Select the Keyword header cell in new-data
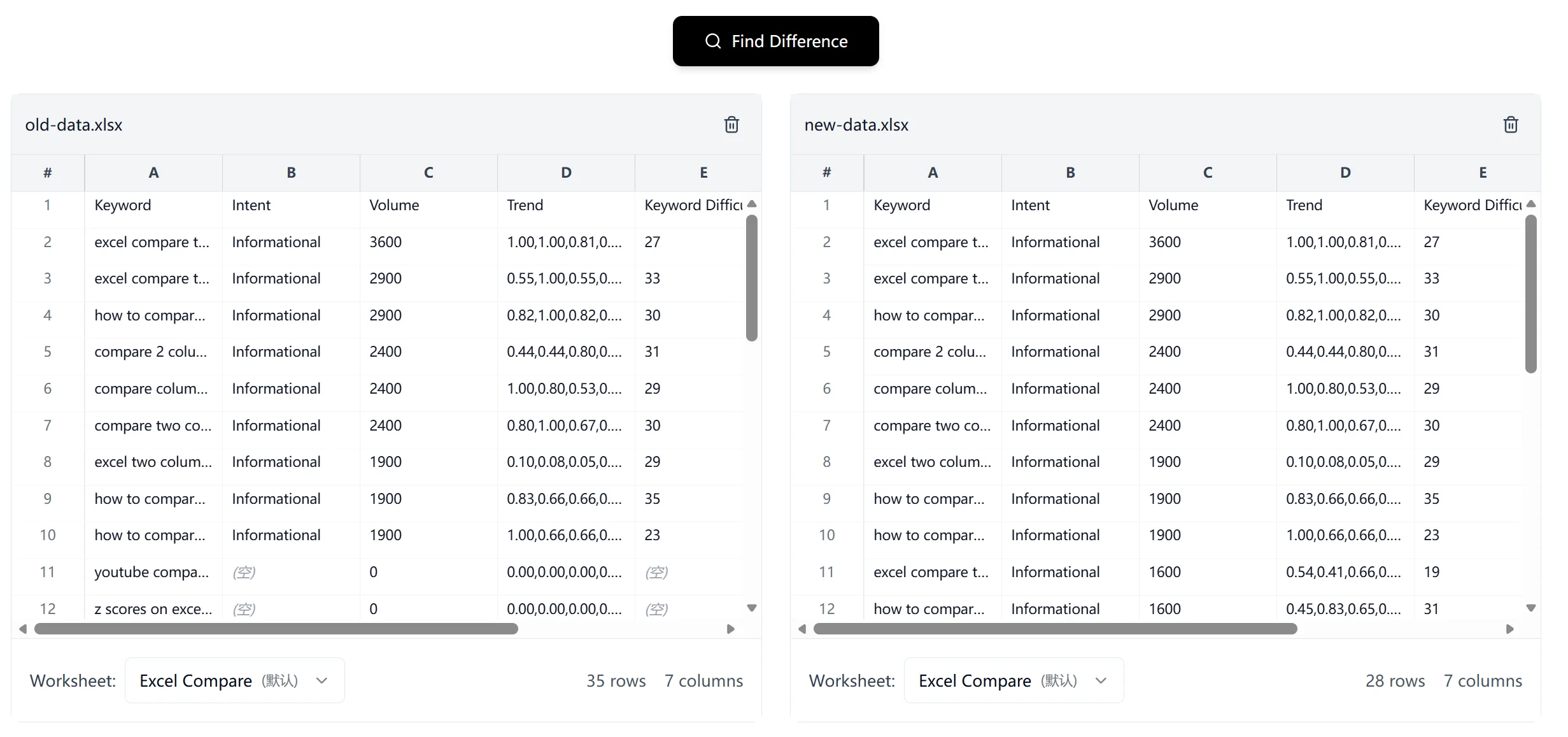Screen dimensions: 1568x737 [x=901, y=204]
